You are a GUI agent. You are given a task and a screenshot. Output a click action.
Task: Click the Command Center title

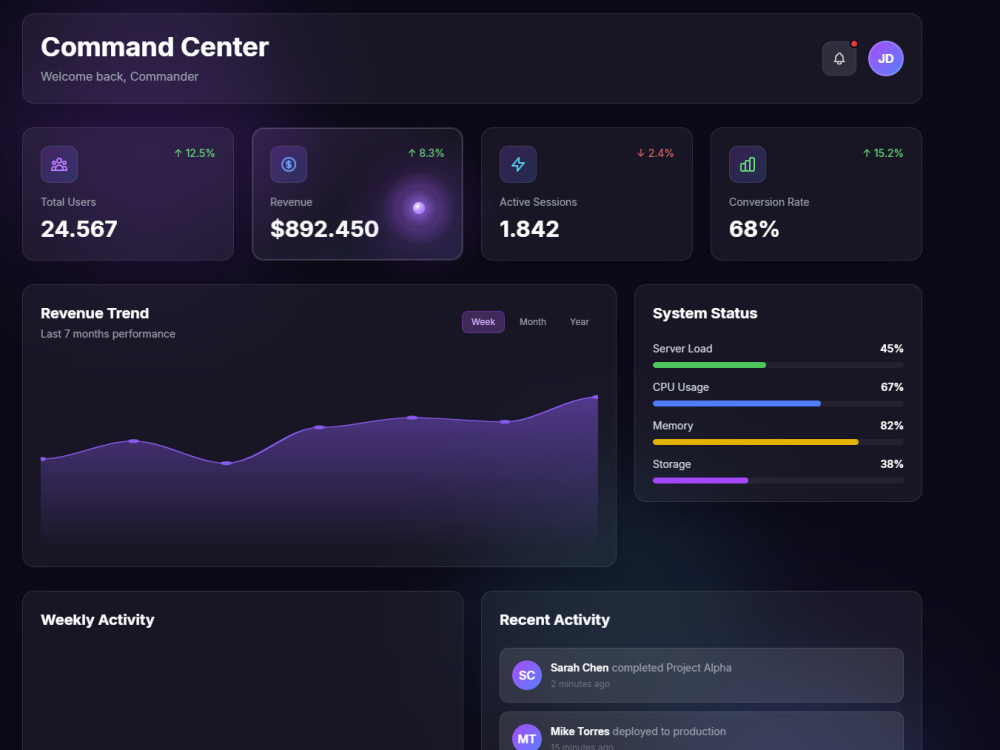[x=154, y=47]
